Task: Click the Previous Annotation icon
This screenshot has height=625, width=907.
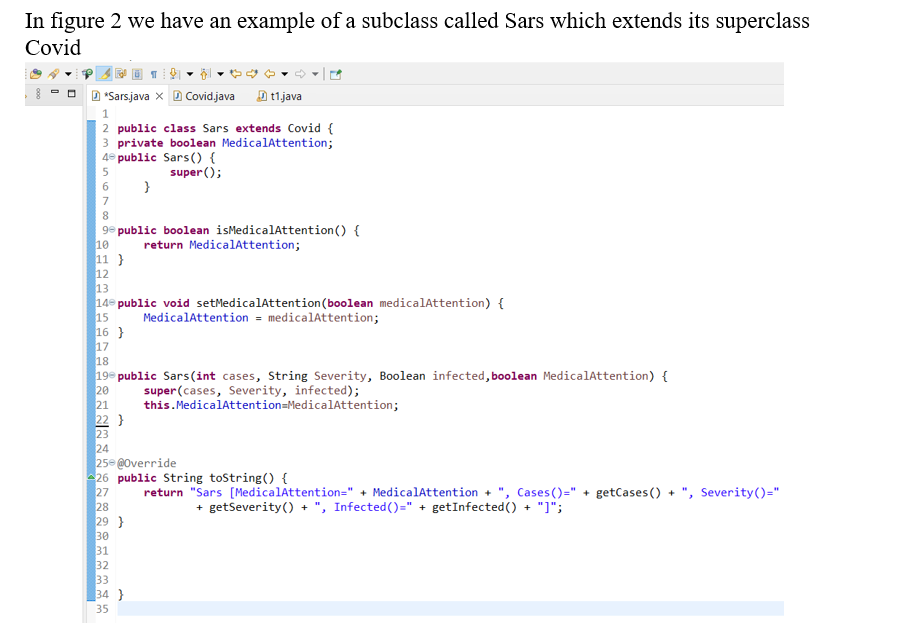Action: (205, 72)
